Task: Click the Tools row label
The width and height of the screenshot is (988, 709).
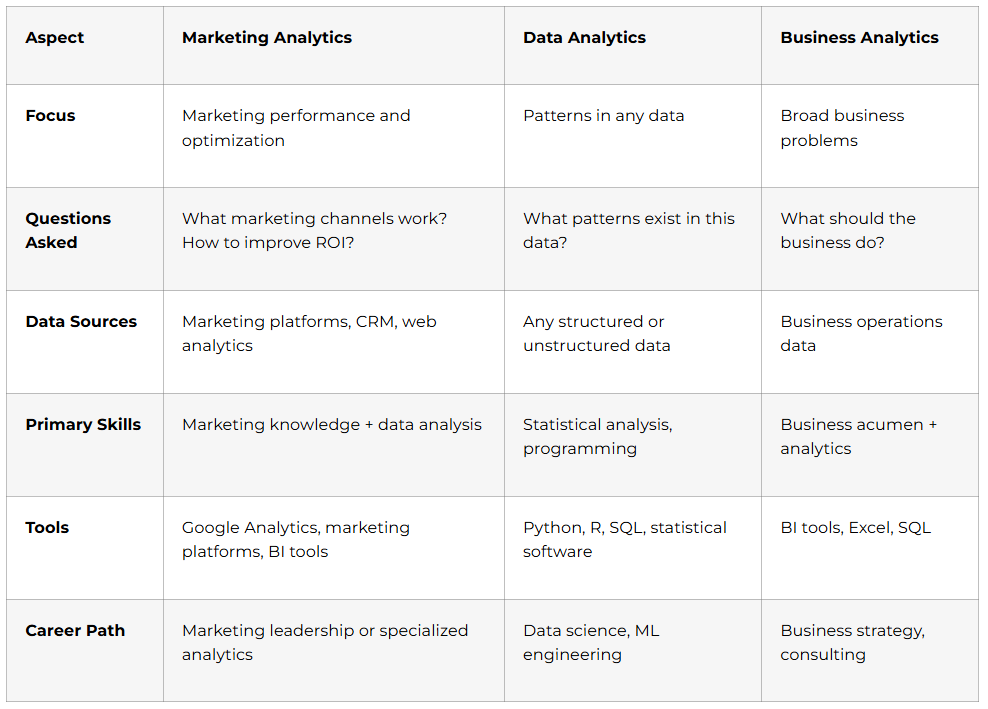Action: click(x=47, y=528)
